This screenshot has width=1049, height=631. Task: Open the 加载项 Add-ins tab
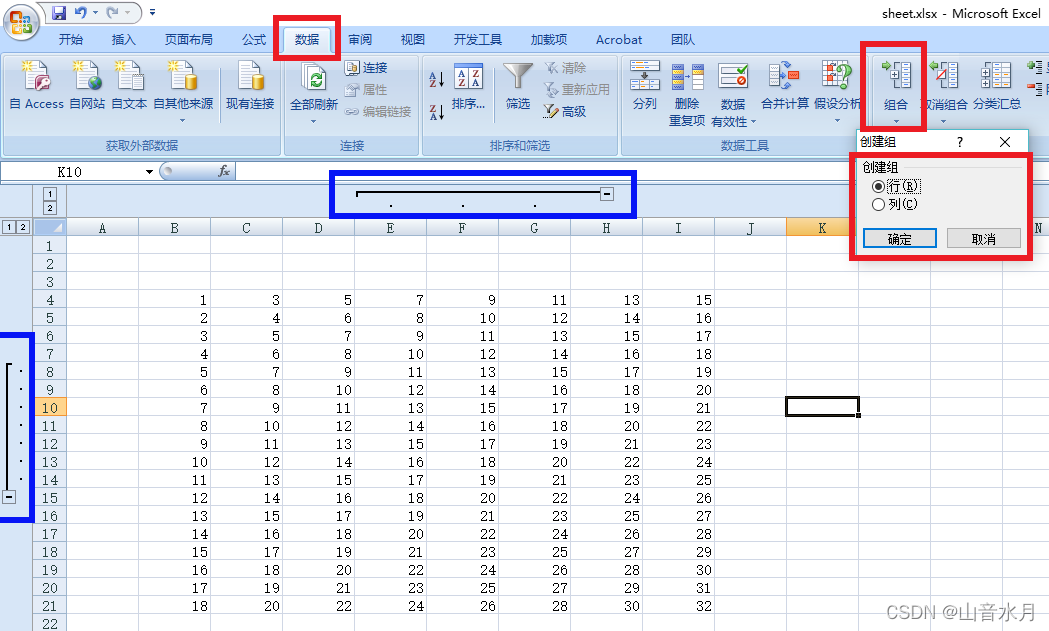(549, 39)
